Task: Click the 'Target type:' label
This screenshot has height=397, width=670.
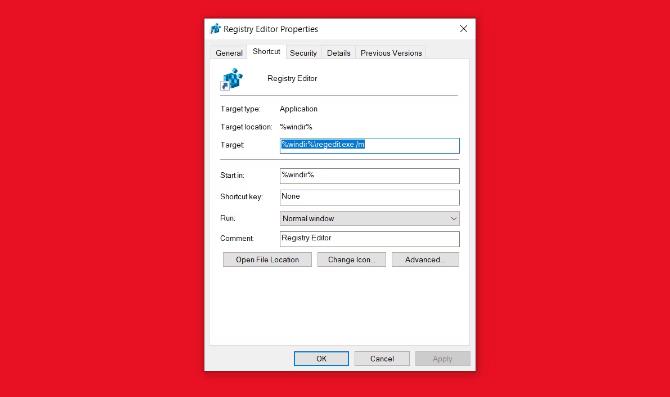Action: (240, 109)
